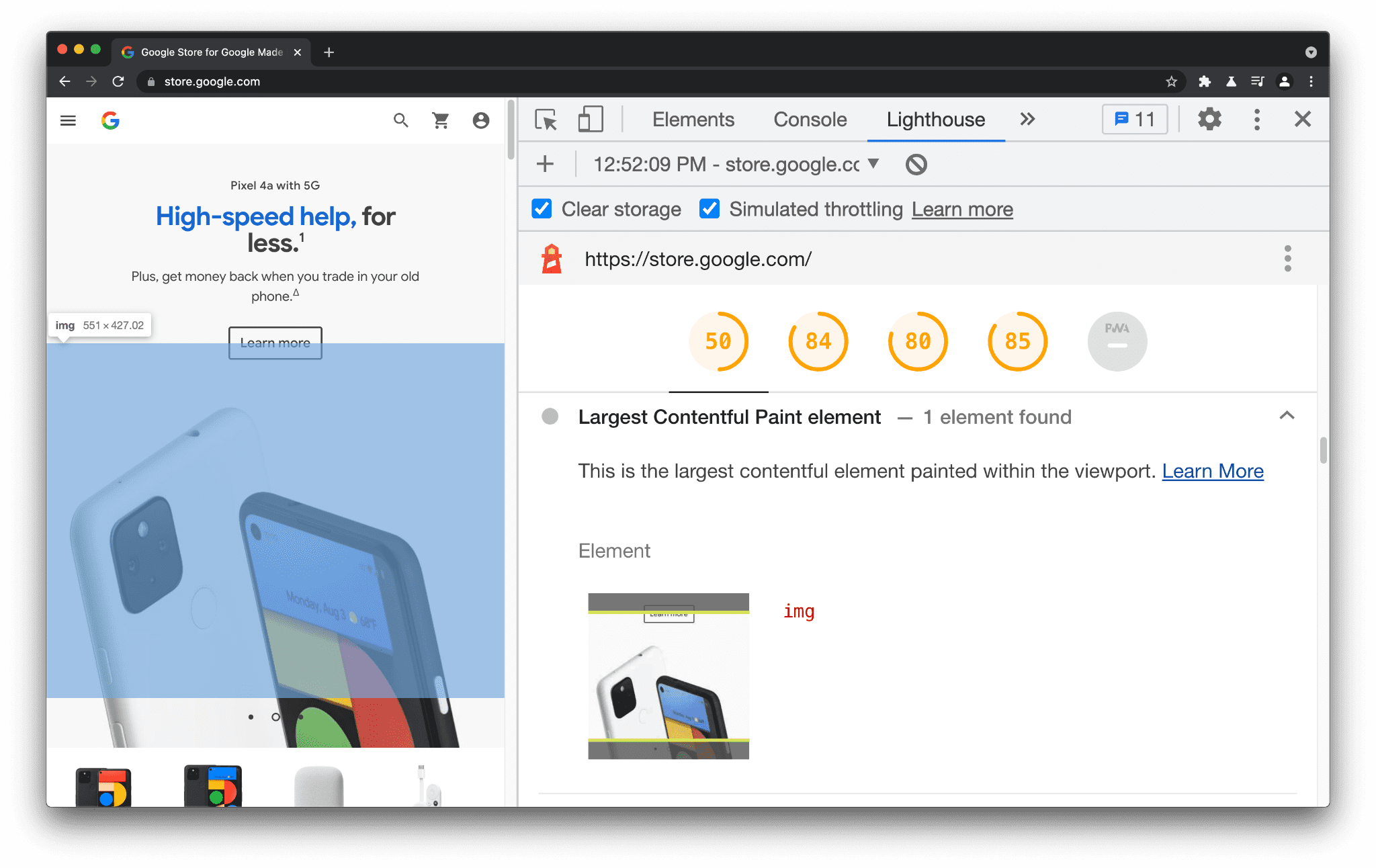This screenshot has width=1376, height=868.
Task: Toggle the element selector inspect icon
Action: click(548, 119)
